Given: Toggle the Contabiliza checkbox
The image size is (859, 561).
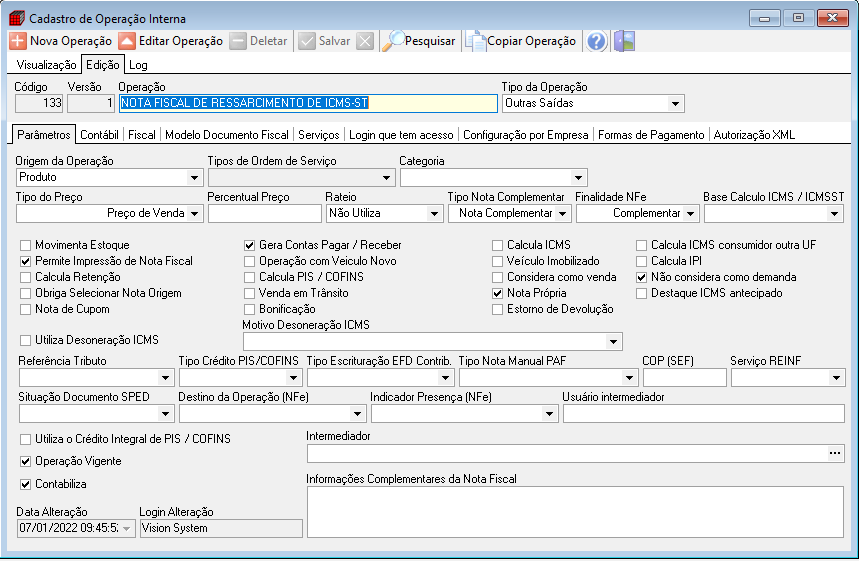Looking at the screenshot, I should point(25,484).
